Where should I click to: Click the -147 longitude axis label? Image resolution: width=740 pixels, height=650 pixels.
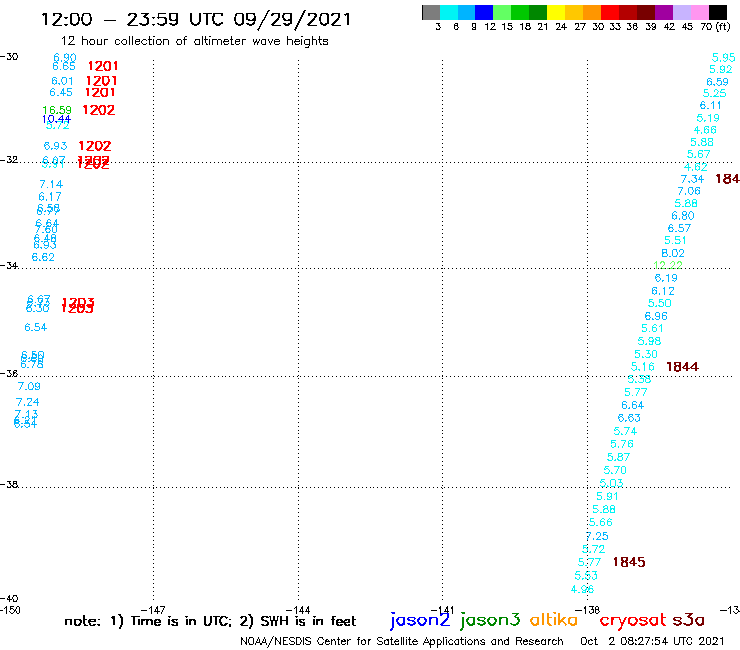pyautogui.click(x=153, y=610)
